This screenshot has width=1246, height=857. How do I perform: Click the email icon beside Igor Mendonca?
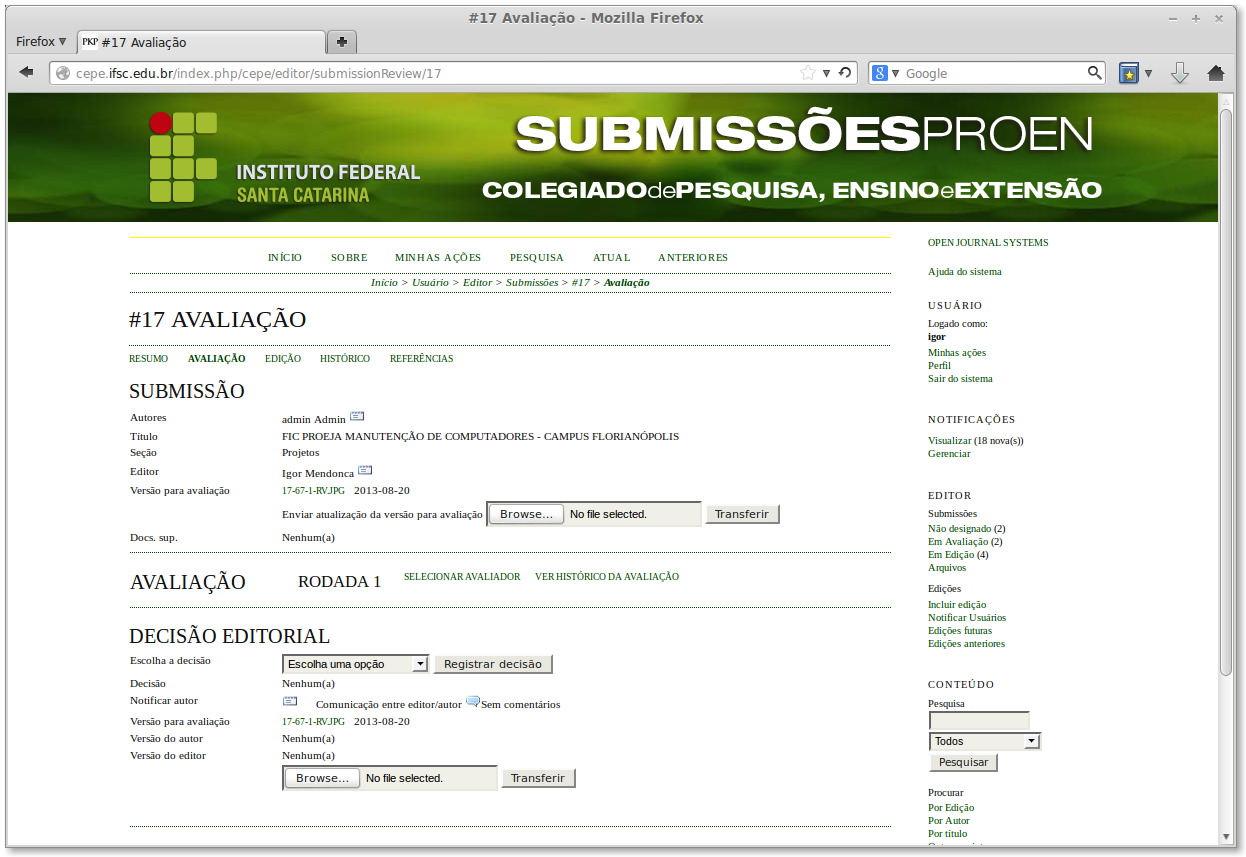(x=365, y=470)
